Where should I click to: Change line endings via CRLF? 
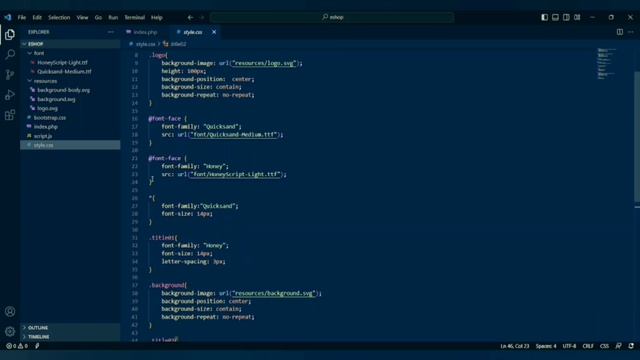588,346
